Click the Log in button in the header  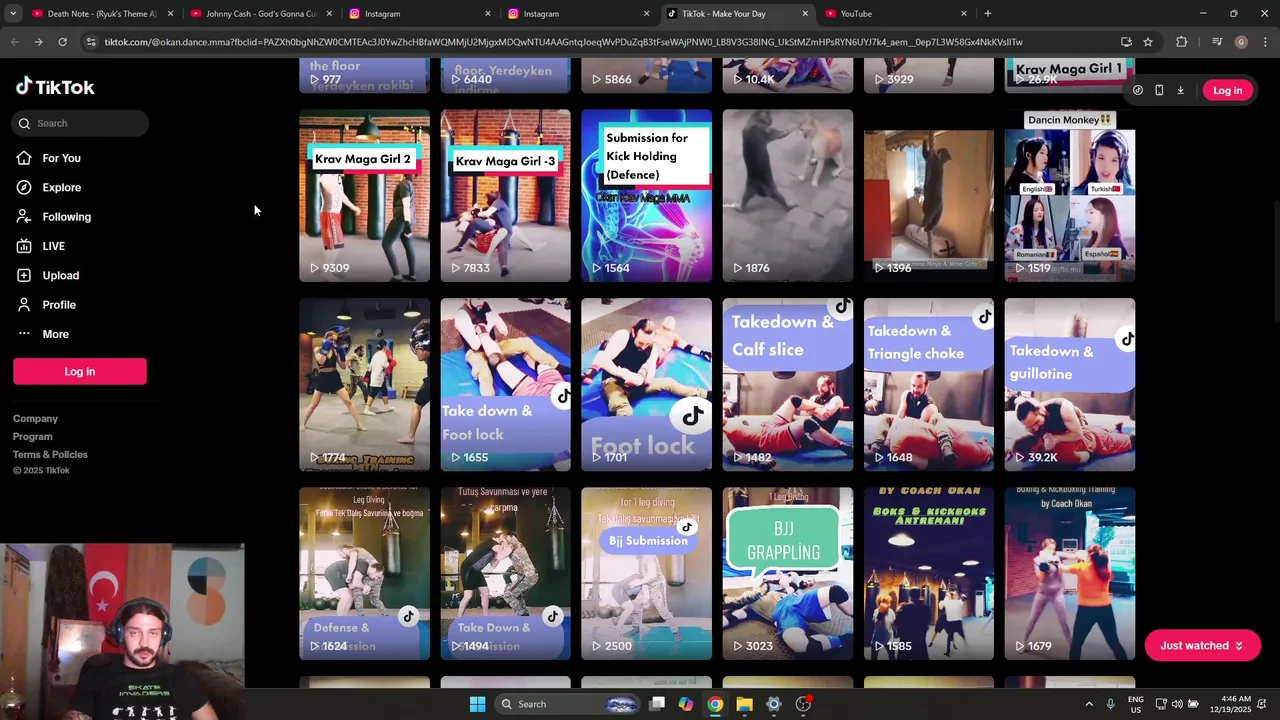[1227, 90]
